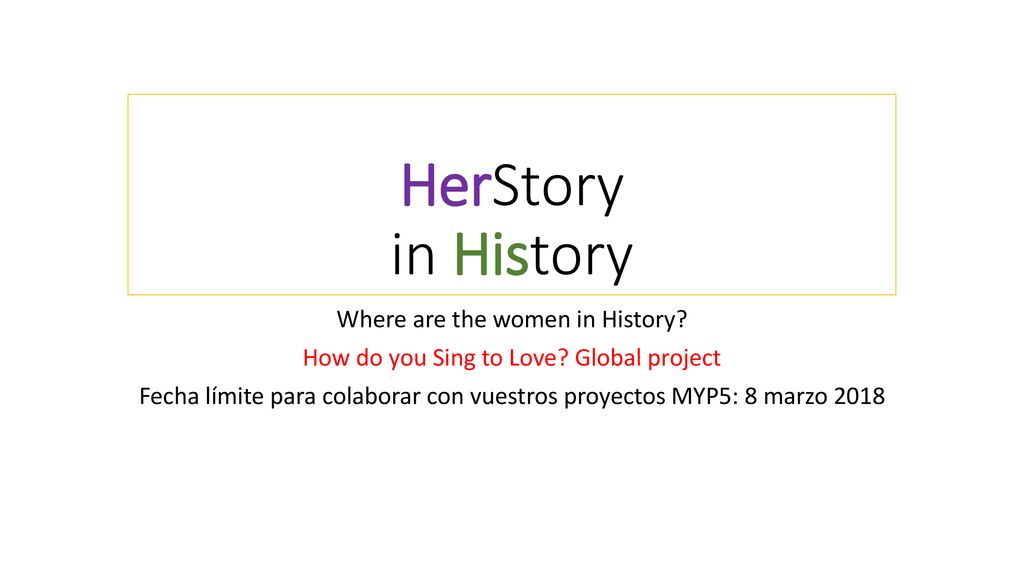Select the 'HerStory' title line
The width and height of the screenshot is (1024, 576).
pyautogui.click(x=512, y=187)
